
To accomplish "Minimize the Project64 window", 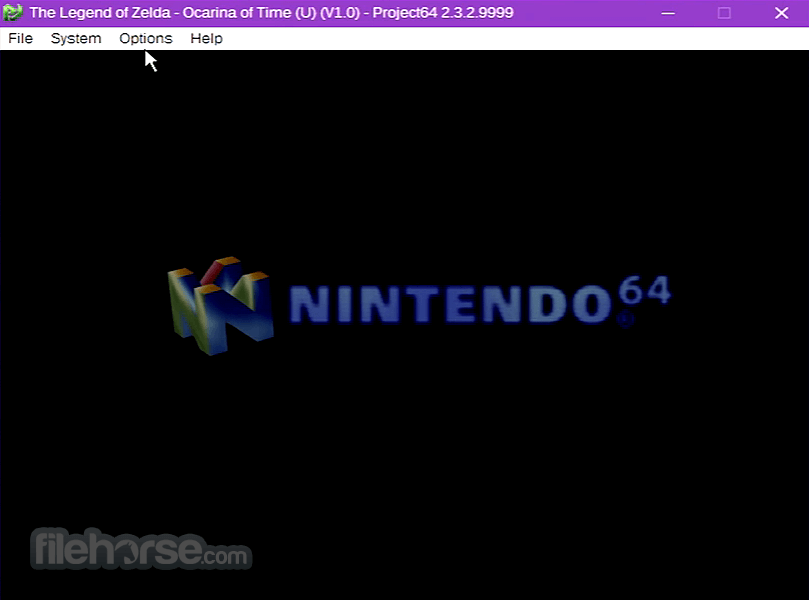I will pyautogui.click(x=668, y=13).
